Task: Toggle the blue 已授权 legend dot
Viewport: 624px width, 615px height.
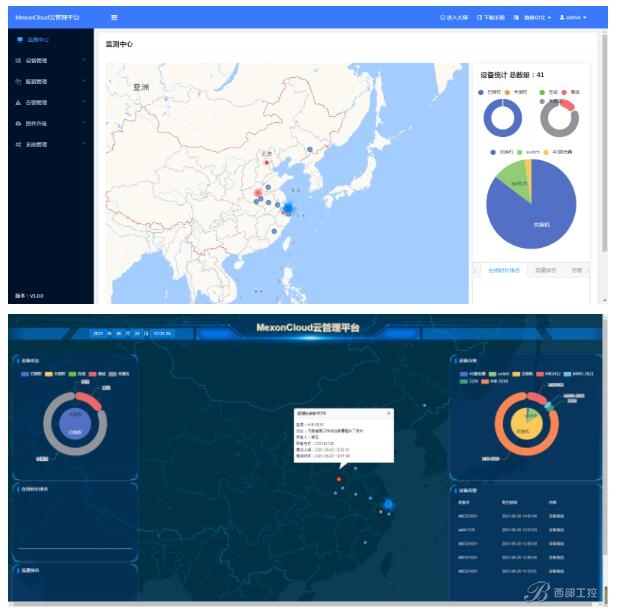Action: [x=481, y=92]
